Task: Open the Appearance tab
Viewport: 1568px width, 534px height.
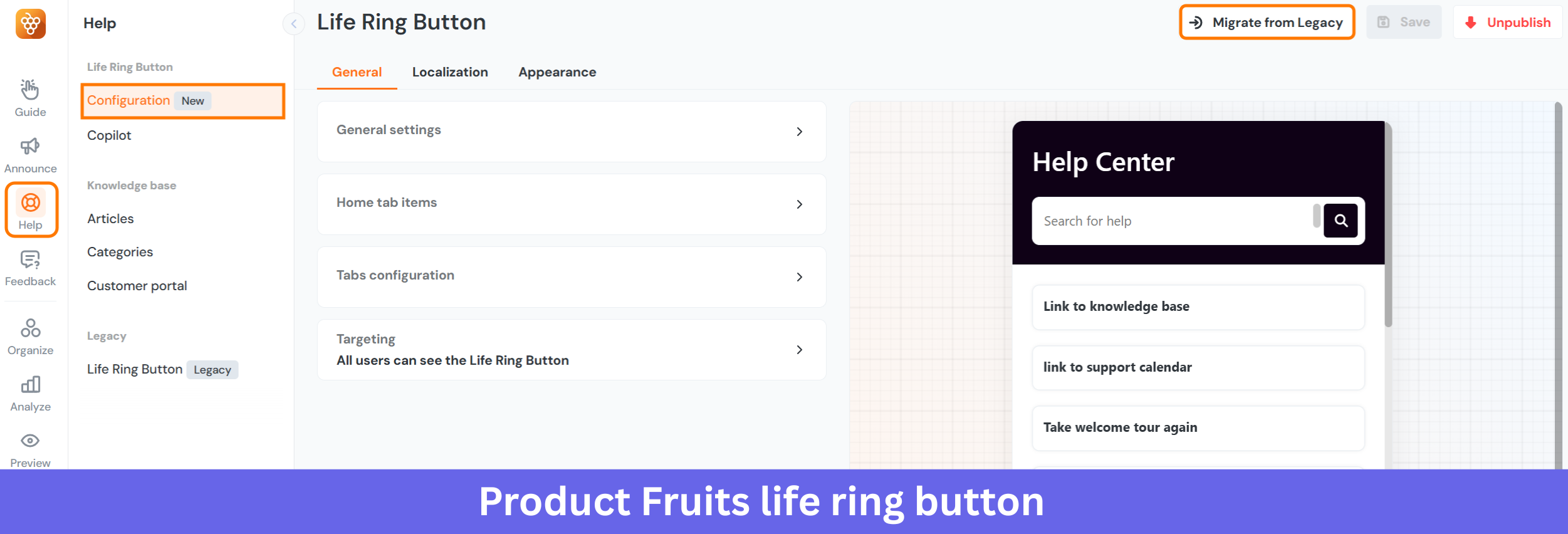Action: pyautogui.click(x=557, y=72)
